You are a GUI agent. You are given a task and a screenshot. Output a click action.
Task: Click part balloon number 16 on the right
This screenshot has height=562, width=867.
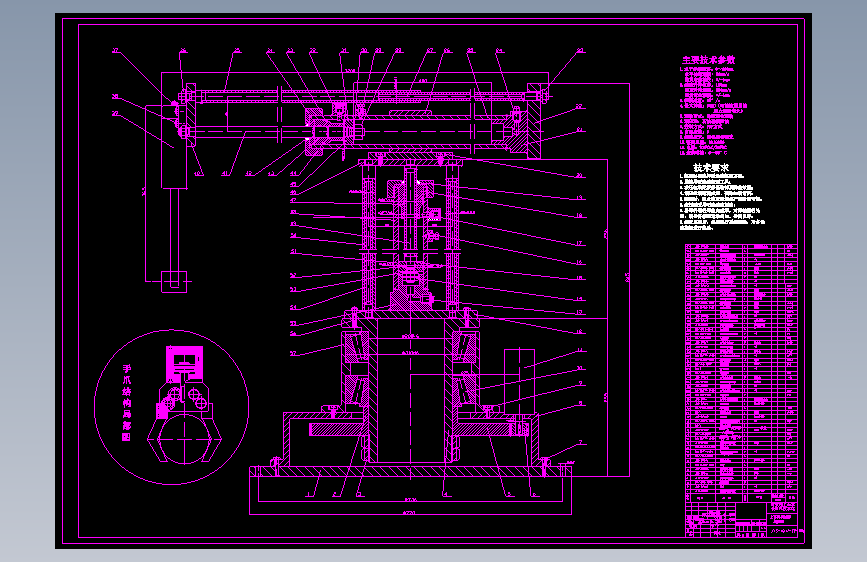pyautogui.click(x=579, y=263)
